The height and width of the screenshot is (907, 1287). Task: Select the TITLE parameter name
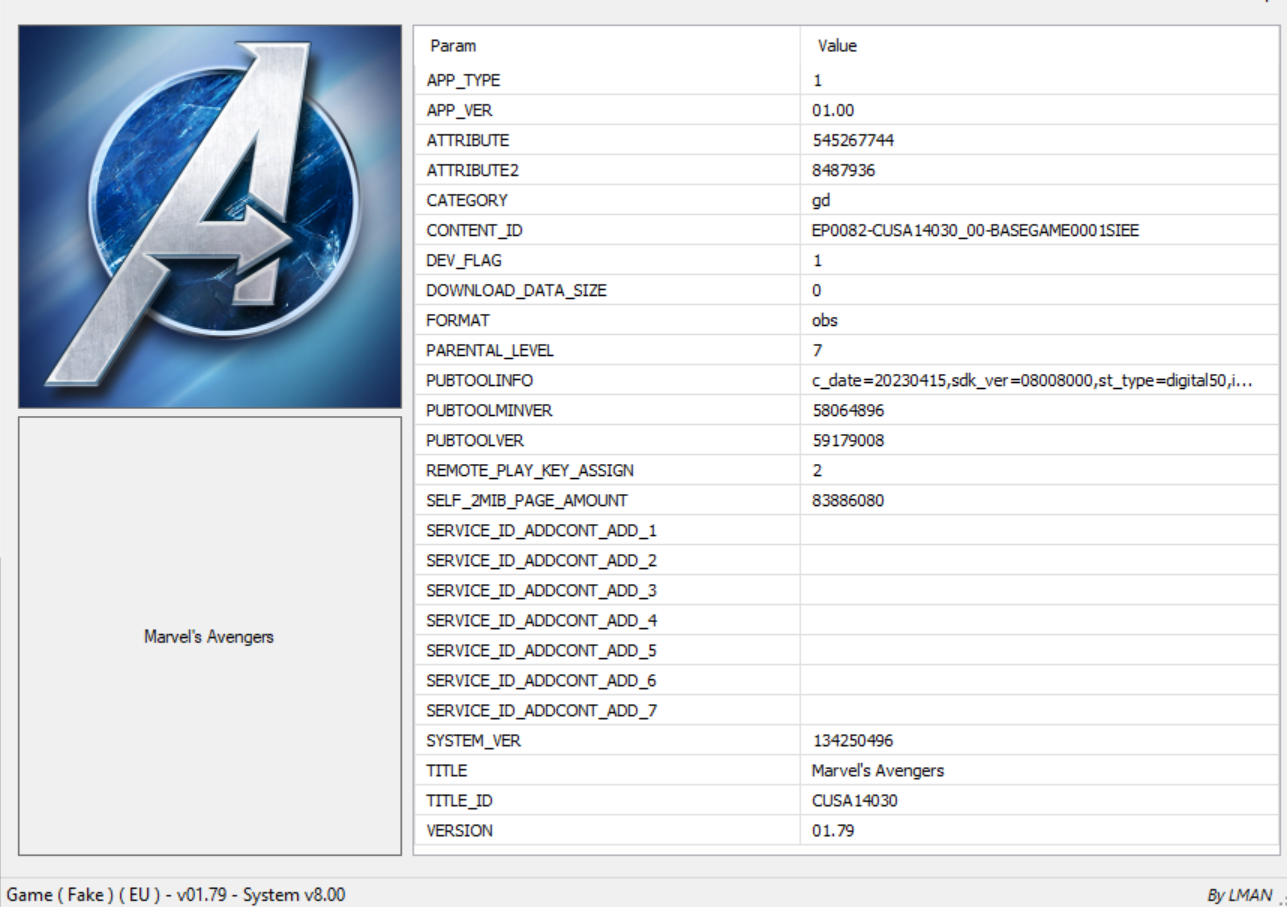click(446, 771)
